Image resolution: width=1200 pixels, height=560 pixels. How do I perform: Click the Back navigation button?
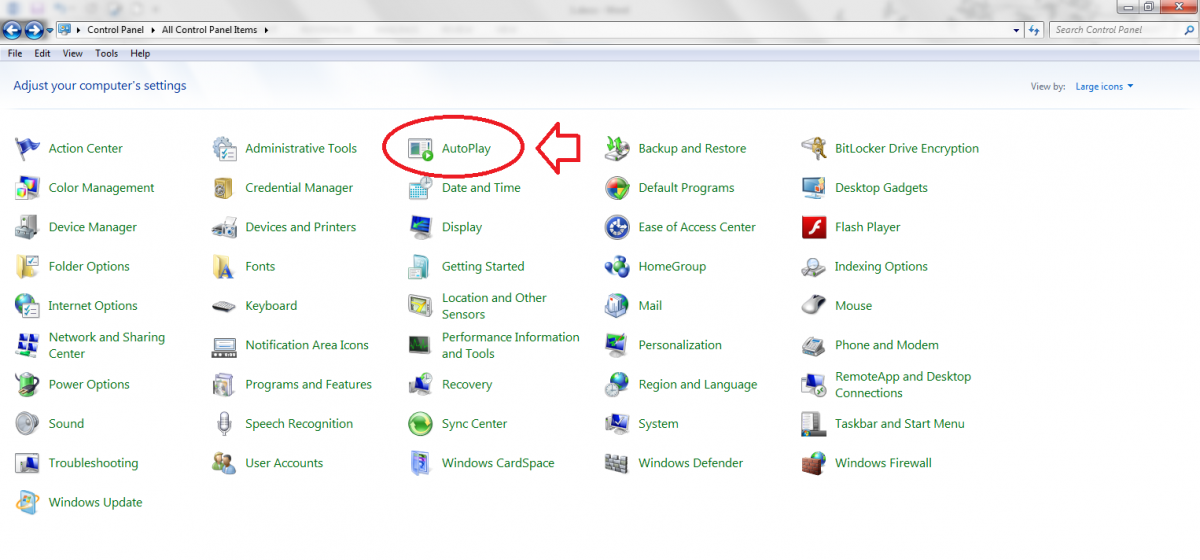[x=13, y=30]
